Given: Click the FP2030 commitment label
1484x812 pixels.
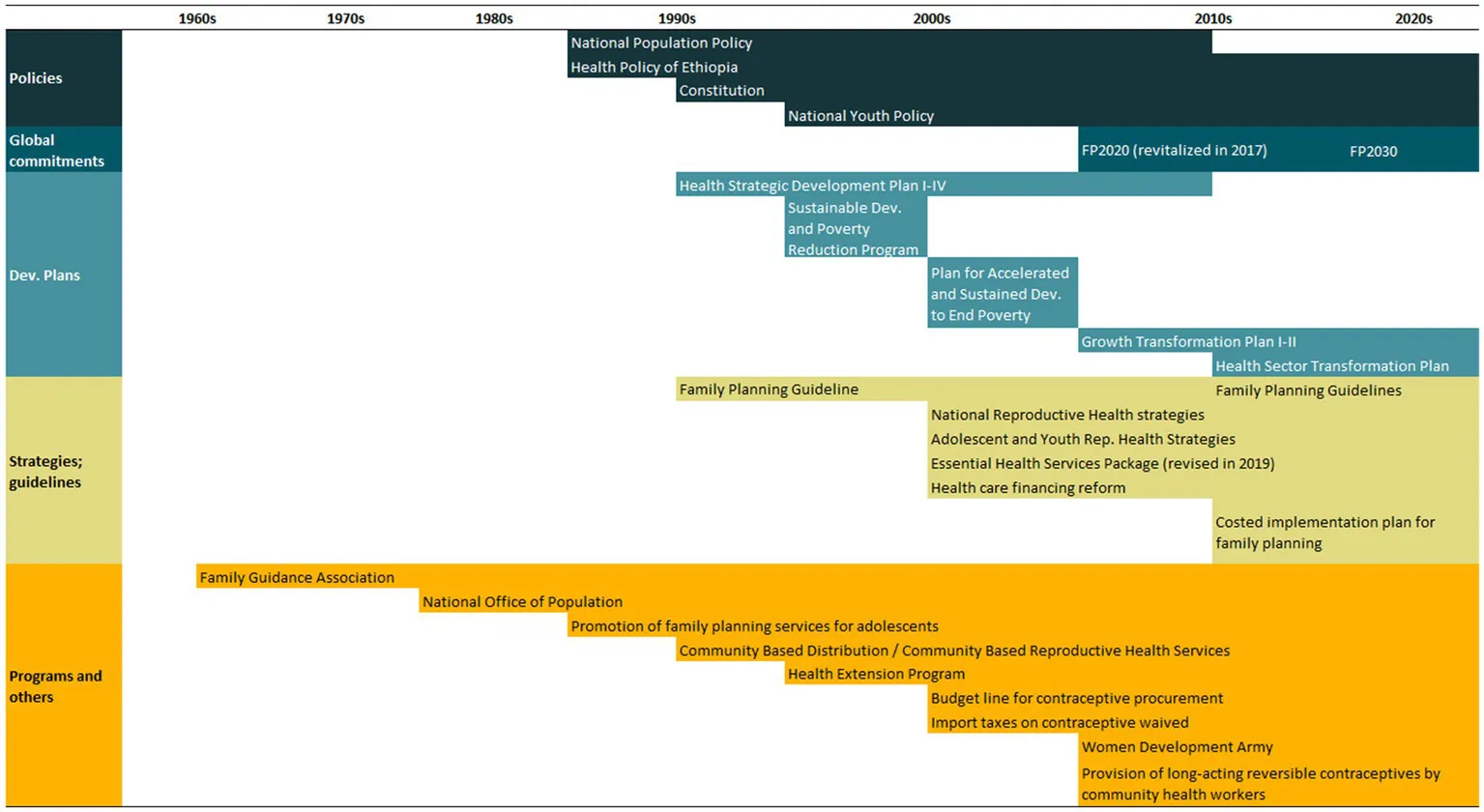Looking at the screenshot, I should 1373,151.
